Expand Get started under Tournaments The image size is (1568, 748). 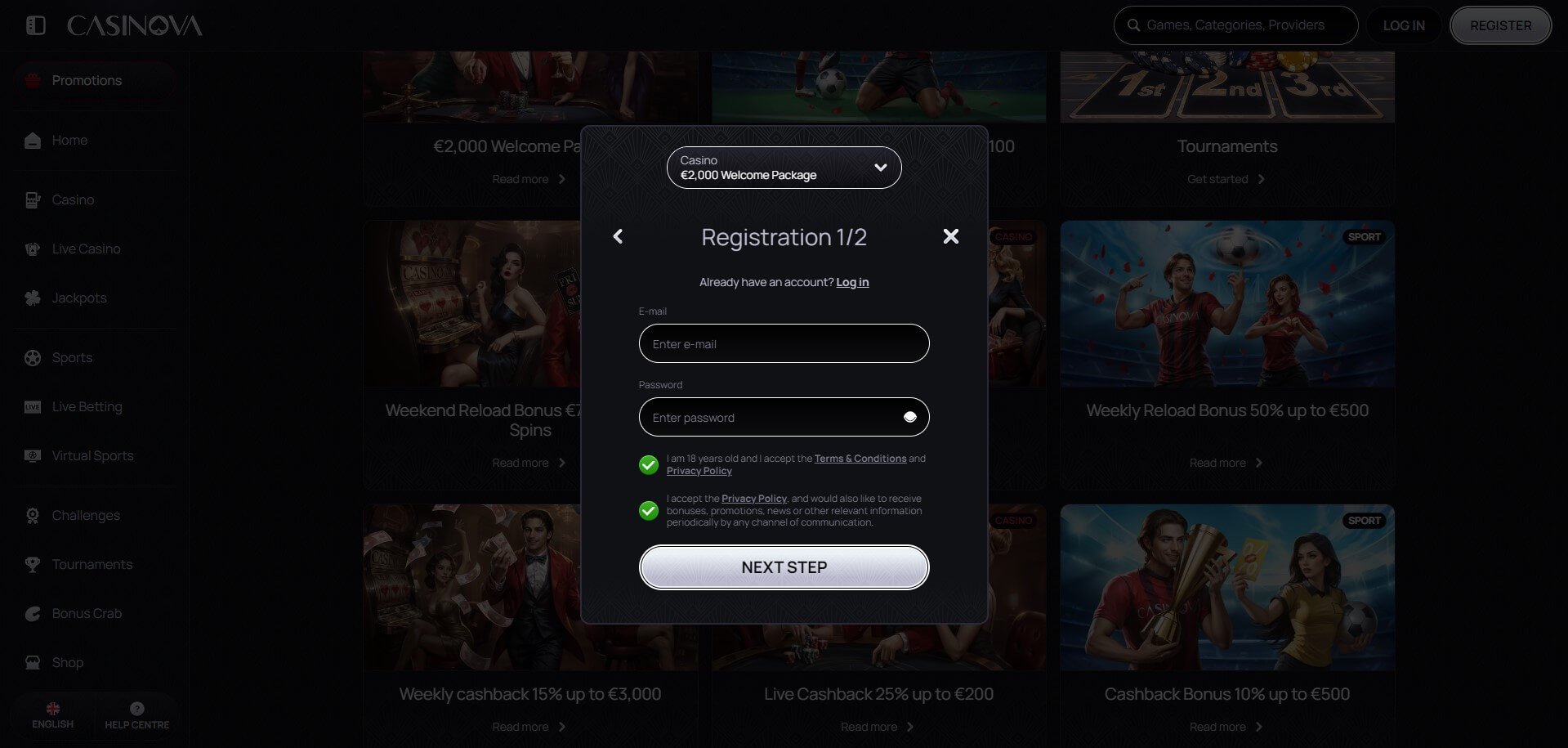click(1226, 179)
